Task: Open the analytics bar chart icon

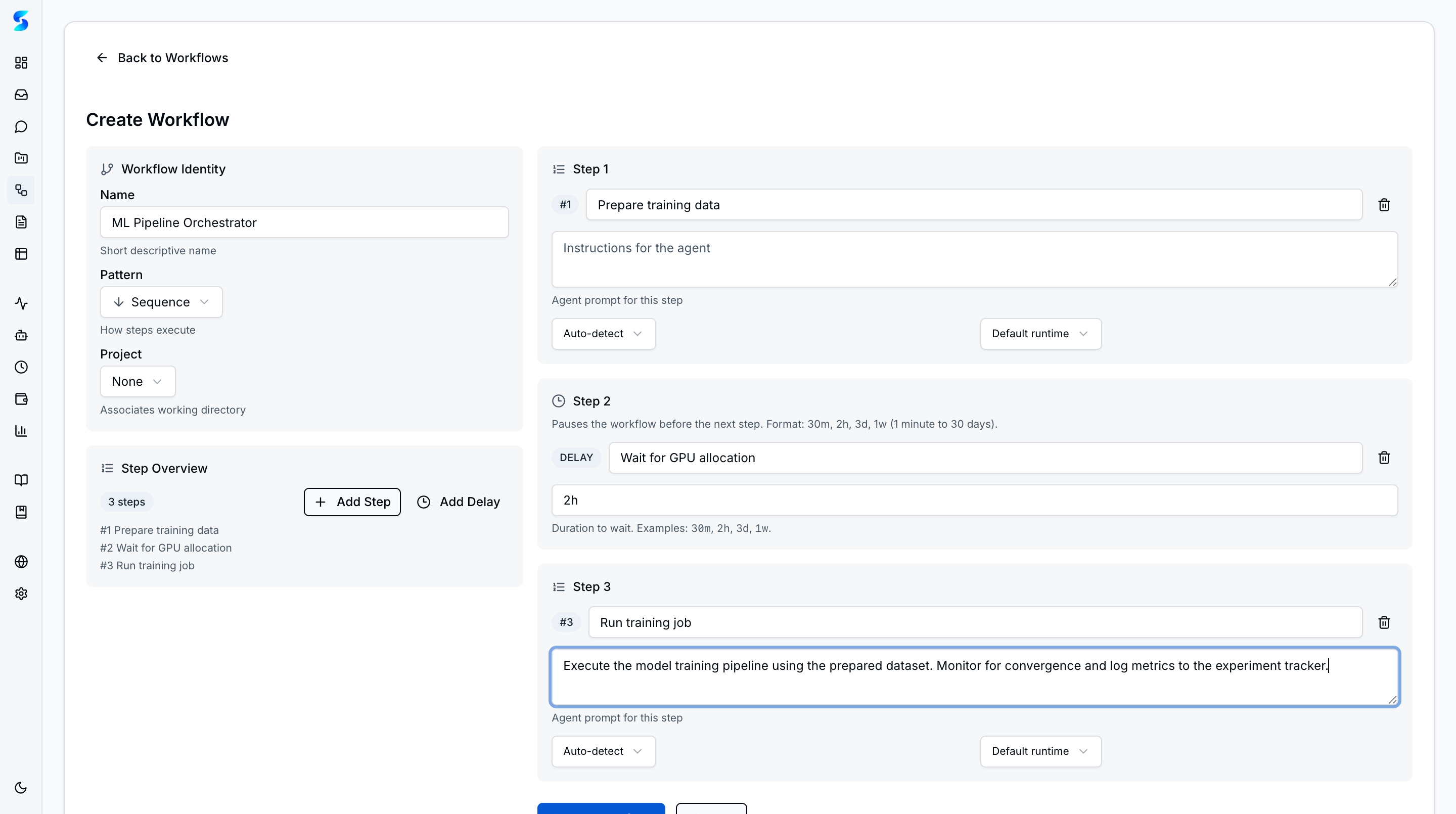Action: pos(21,431)
